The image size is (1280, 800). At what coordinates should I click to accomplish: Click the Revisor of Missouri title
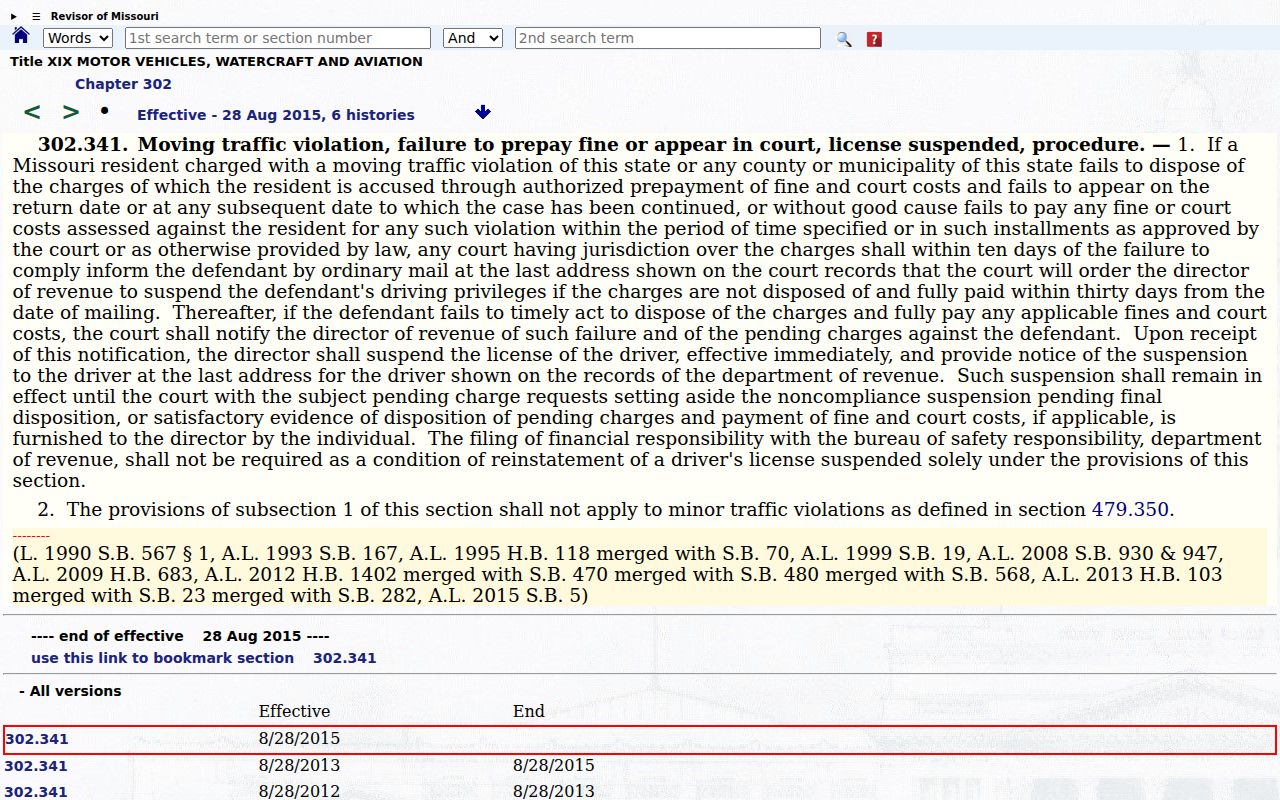(x=105, y=16)
